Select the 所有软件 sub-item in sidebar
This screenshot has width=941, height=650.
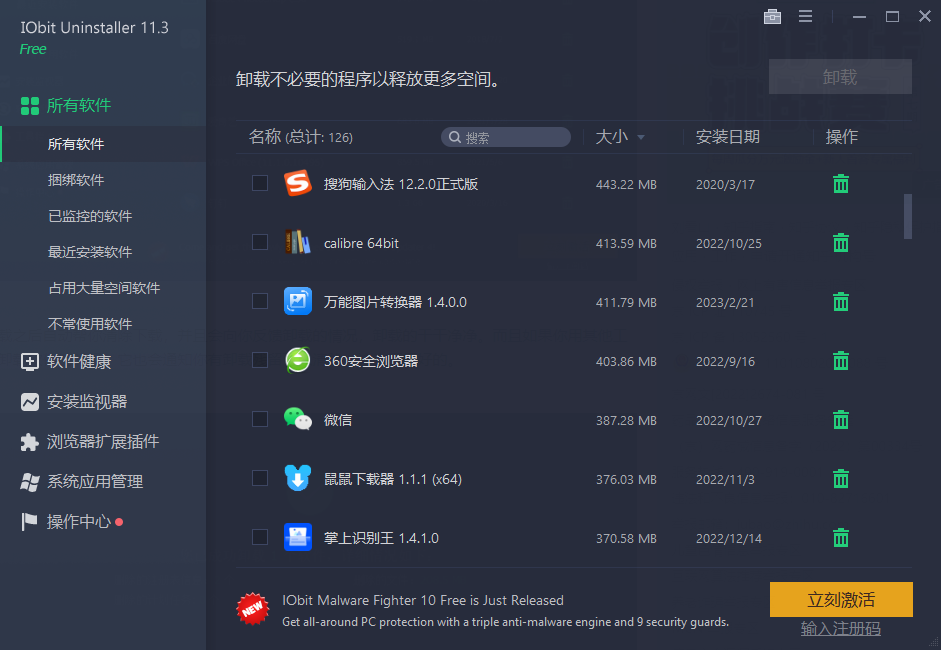point(103,144)
